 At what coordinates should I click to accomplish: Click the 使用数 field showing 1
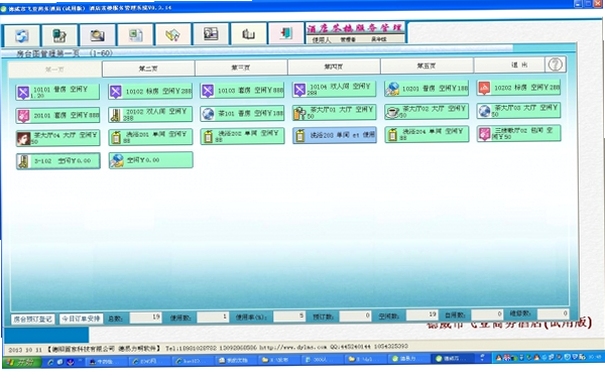click(213, 317)
